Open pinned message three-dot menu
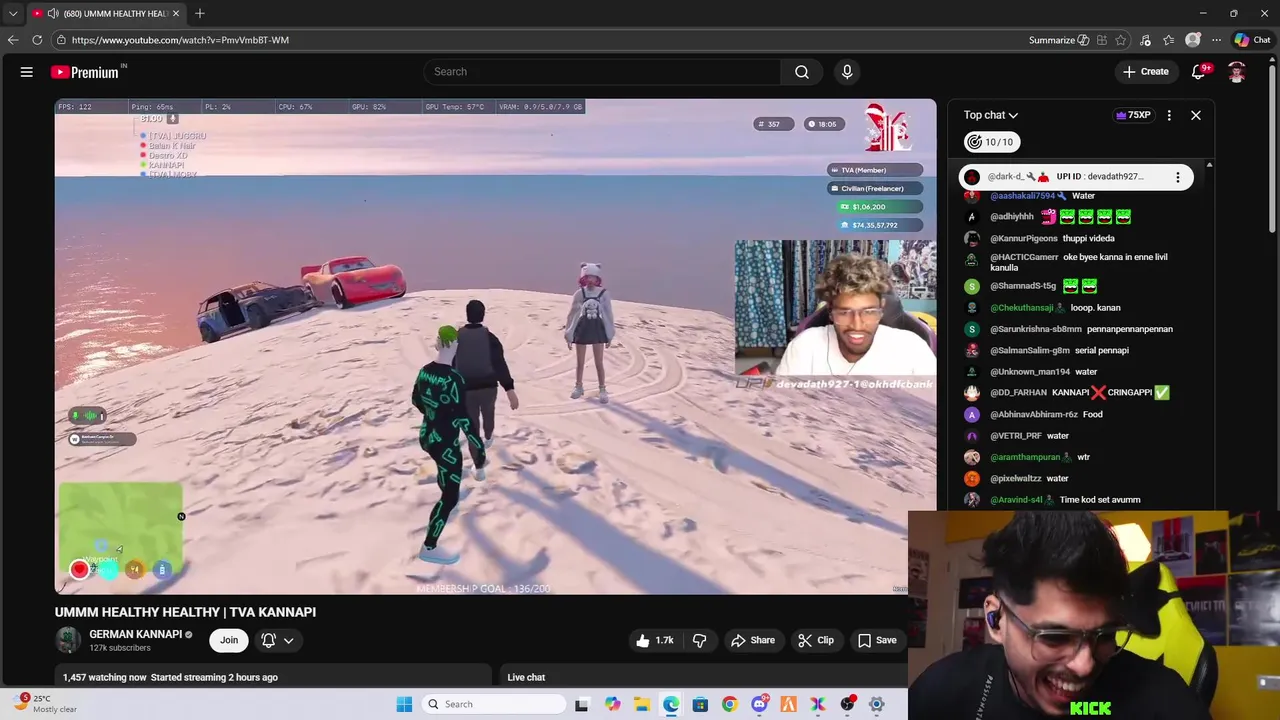This screenshot has width=1280, height=720. coord(1177,177)
